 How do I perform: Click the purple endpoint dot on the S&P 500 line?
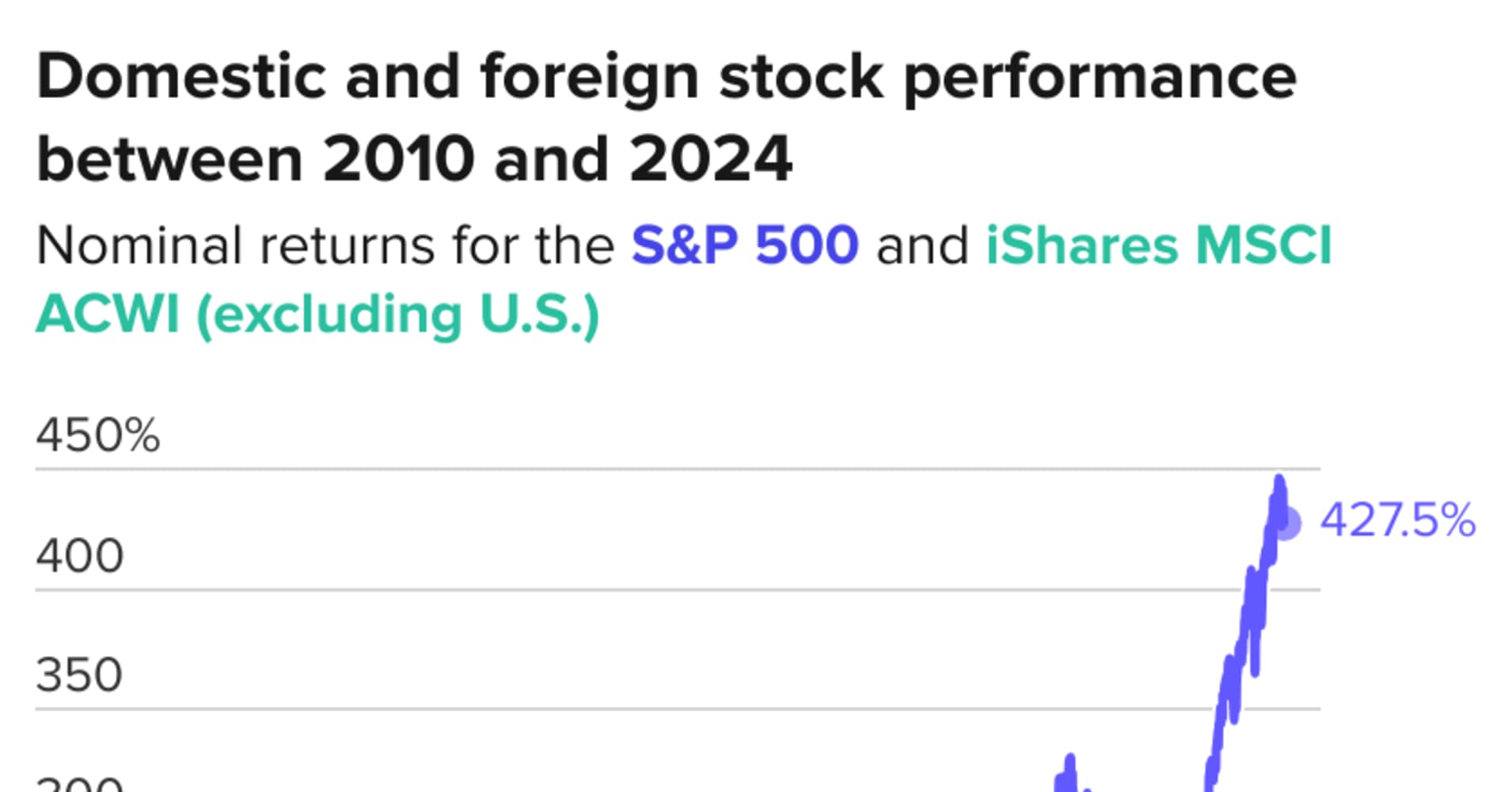point(1286,524)
